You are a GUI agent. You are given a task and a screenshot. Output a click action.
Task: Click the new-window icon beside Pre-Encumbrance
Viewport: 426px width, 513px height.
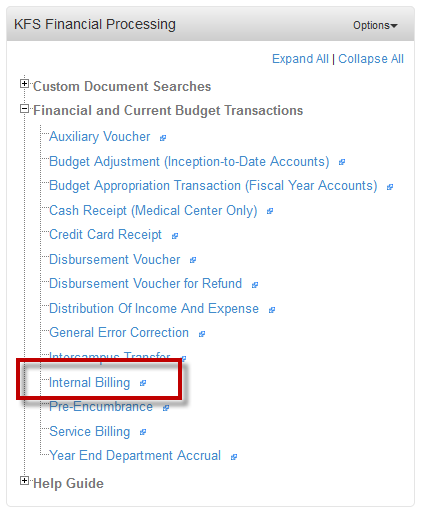coord(166,408)
